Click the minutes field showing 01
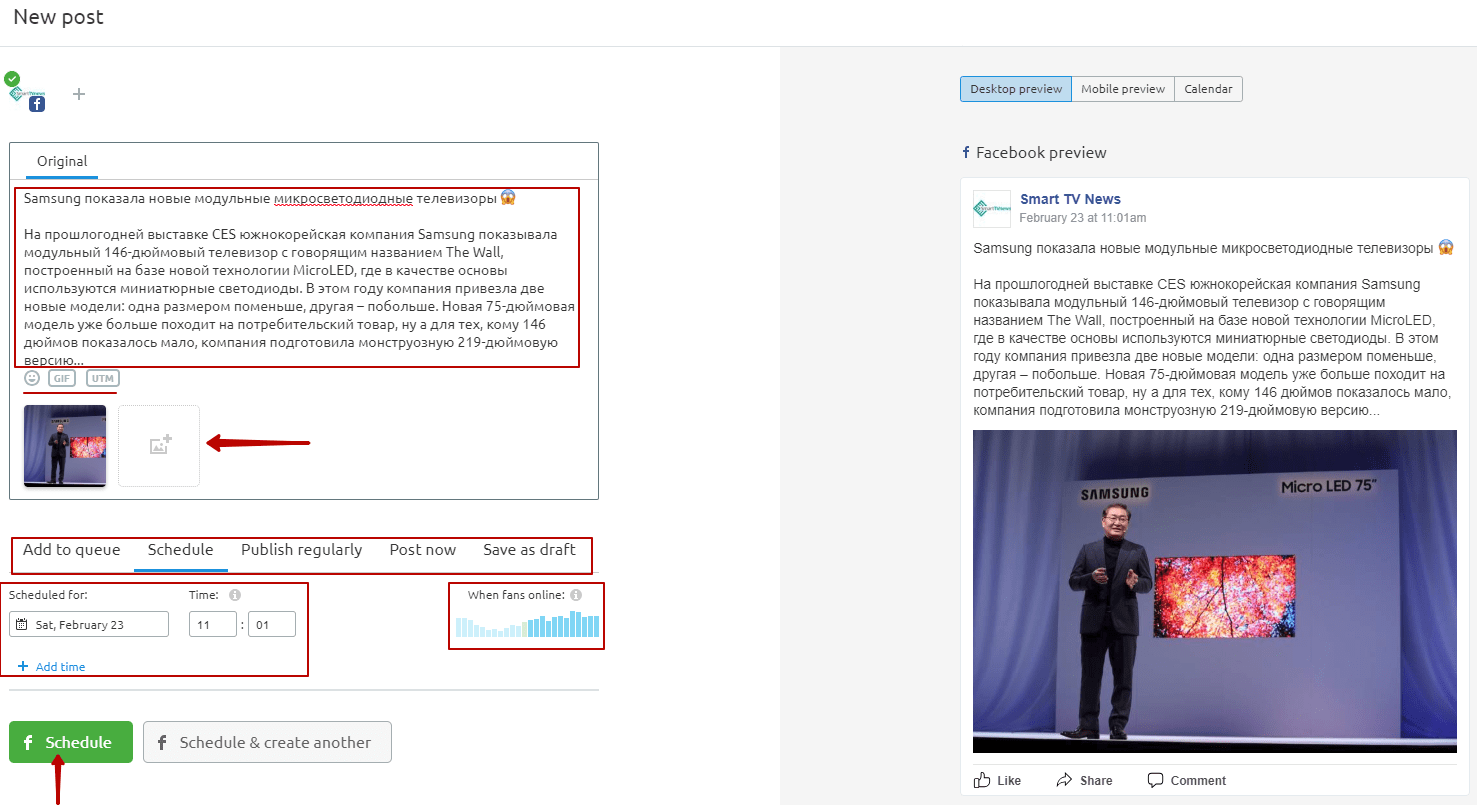1477x805 pixels. [272, 624]
